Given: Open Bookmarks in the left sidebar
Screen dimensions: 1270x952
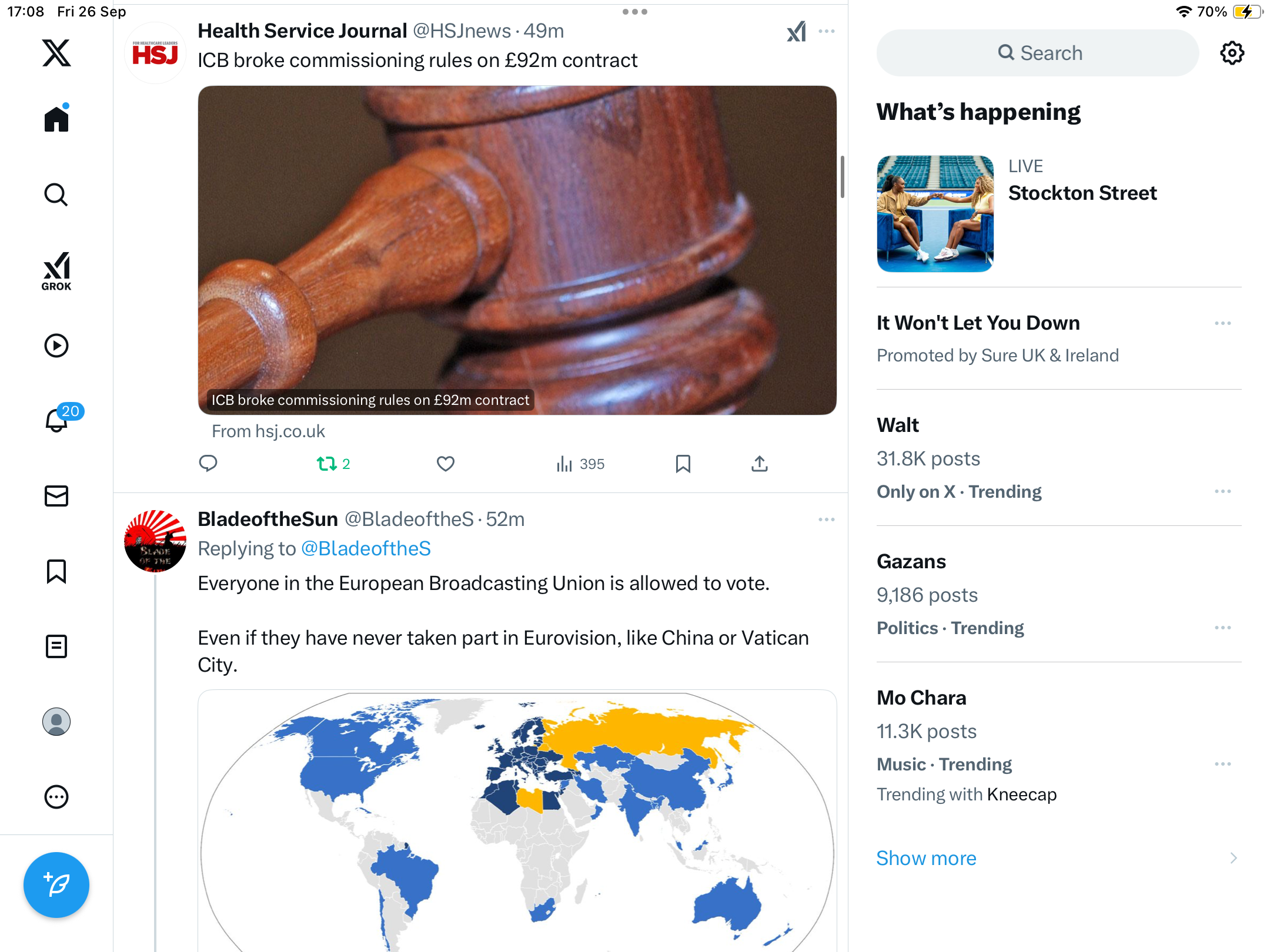Looking at the screenshot, I should (56, 571).
